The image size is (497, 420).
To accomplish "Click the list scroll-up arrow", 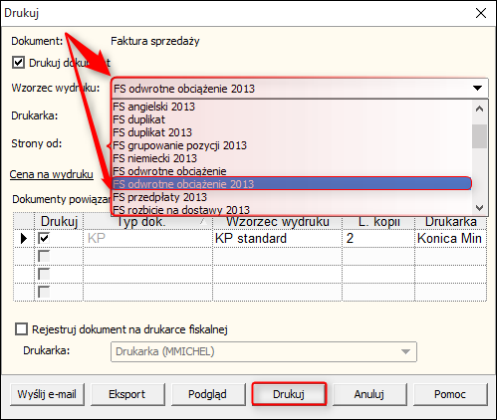I will coord(479,109).
